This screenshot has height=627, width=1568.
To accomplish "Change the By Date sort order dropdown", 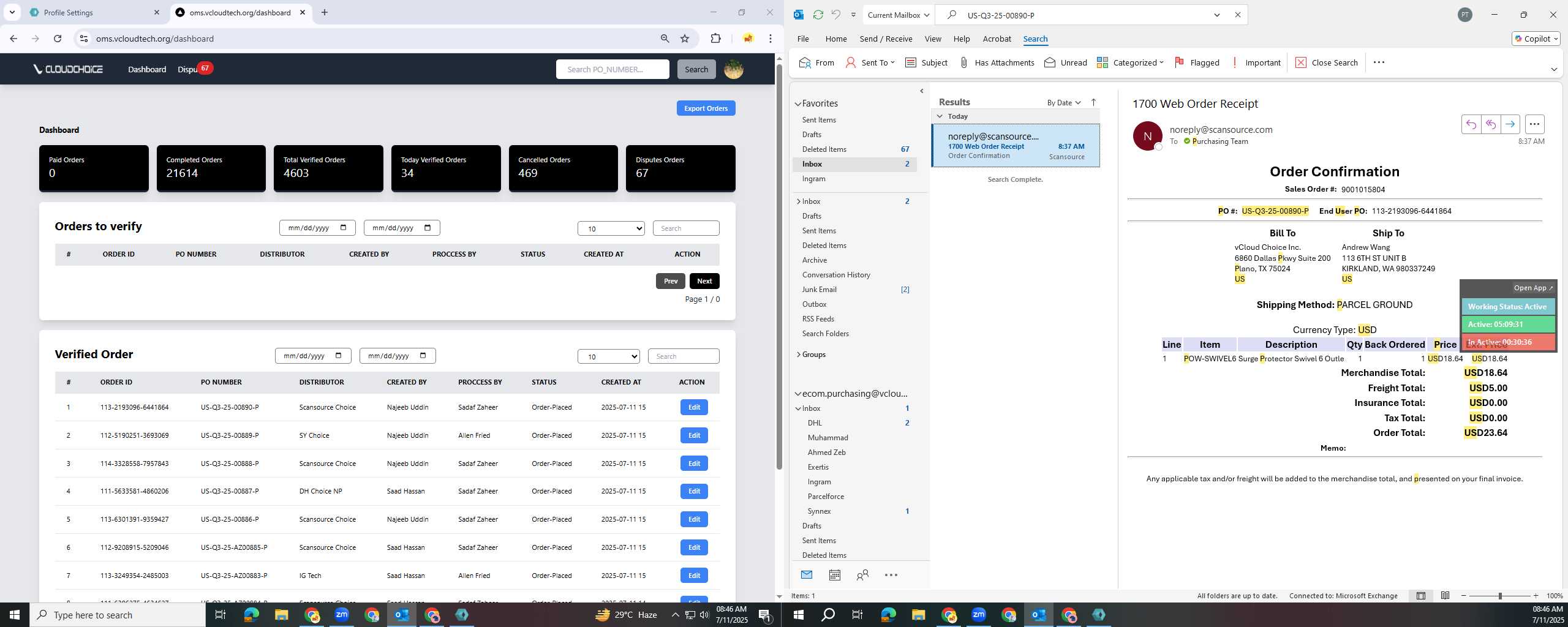I will (1064, 102).
